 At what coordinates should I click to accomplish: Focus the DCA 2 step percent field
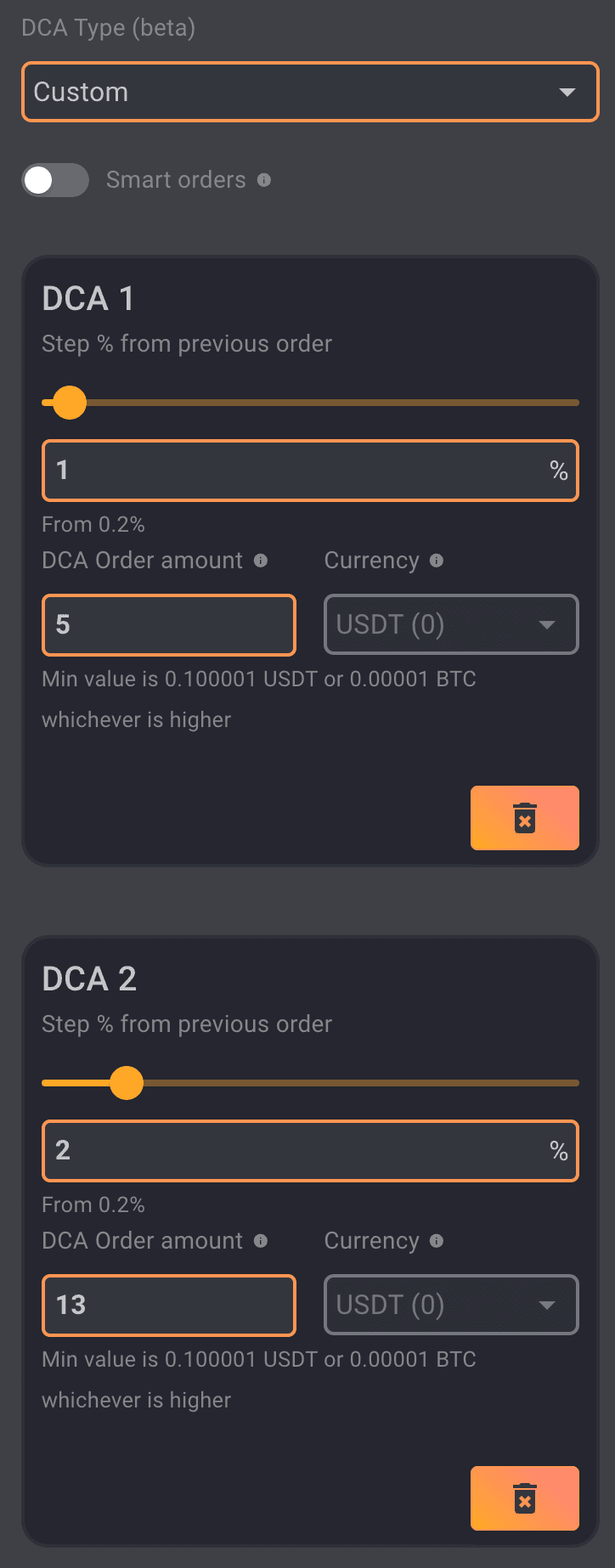(x=297, y=1151)
